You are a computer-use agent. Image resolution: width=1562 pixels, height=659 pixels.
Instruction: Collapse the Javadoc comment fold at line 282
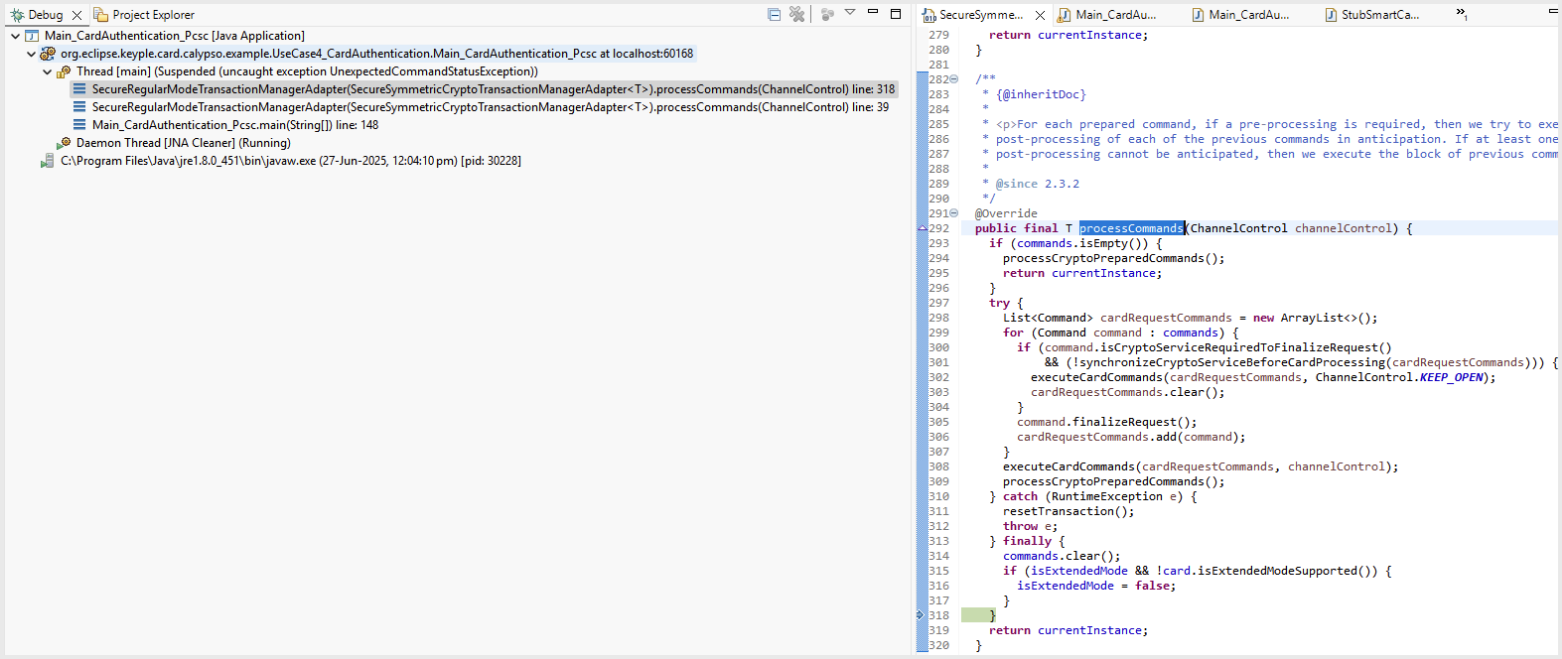coord(953,79)
